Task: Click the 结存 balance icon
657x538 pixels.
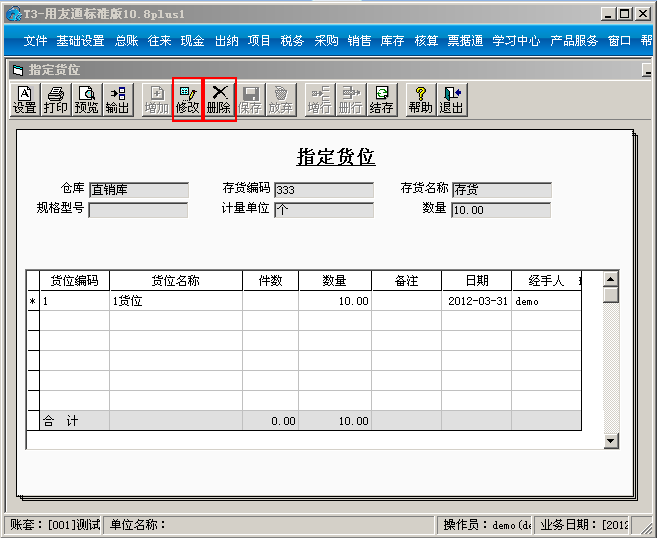Action: click(382, 100)
